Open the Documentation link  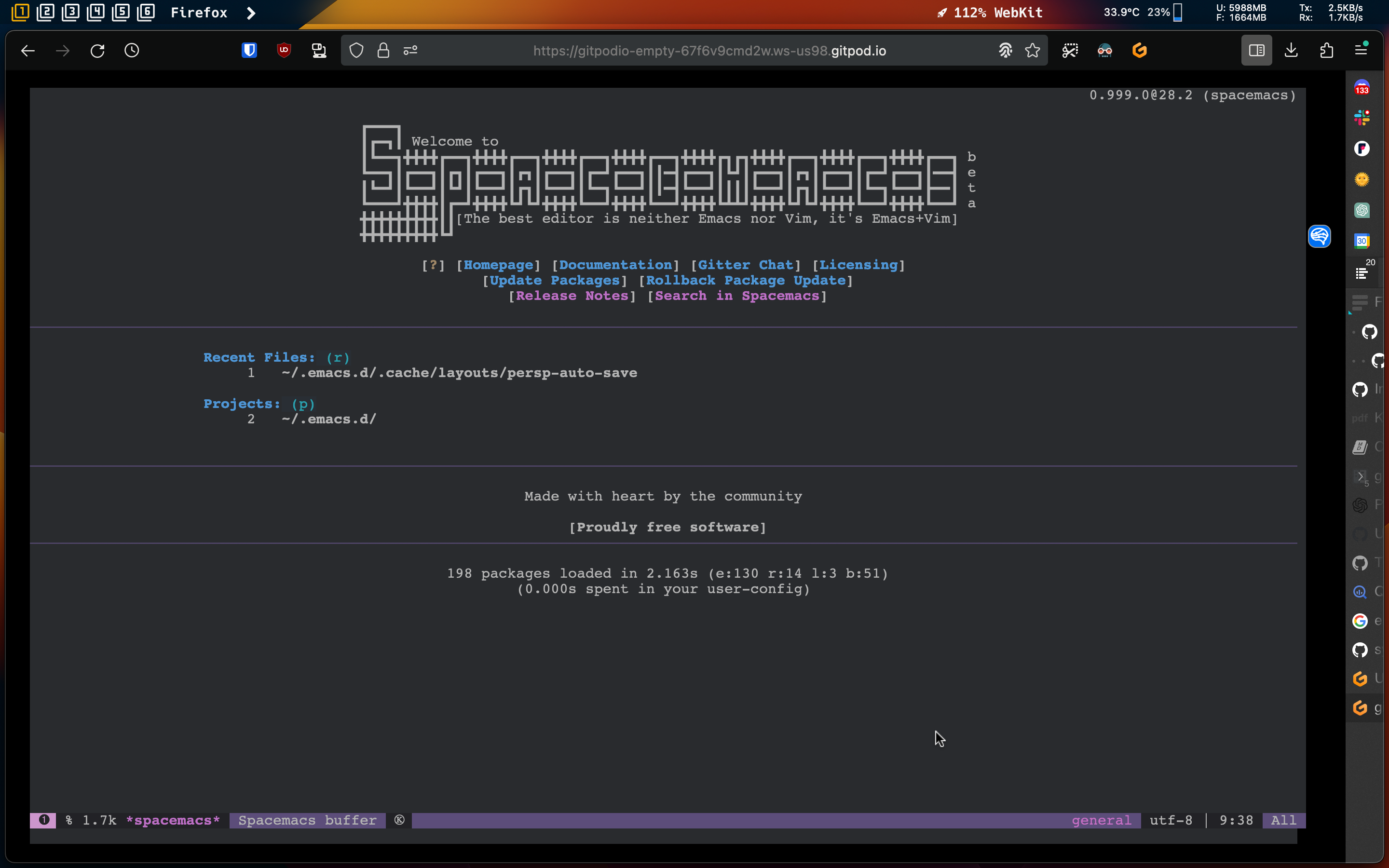tap(615, 265)
